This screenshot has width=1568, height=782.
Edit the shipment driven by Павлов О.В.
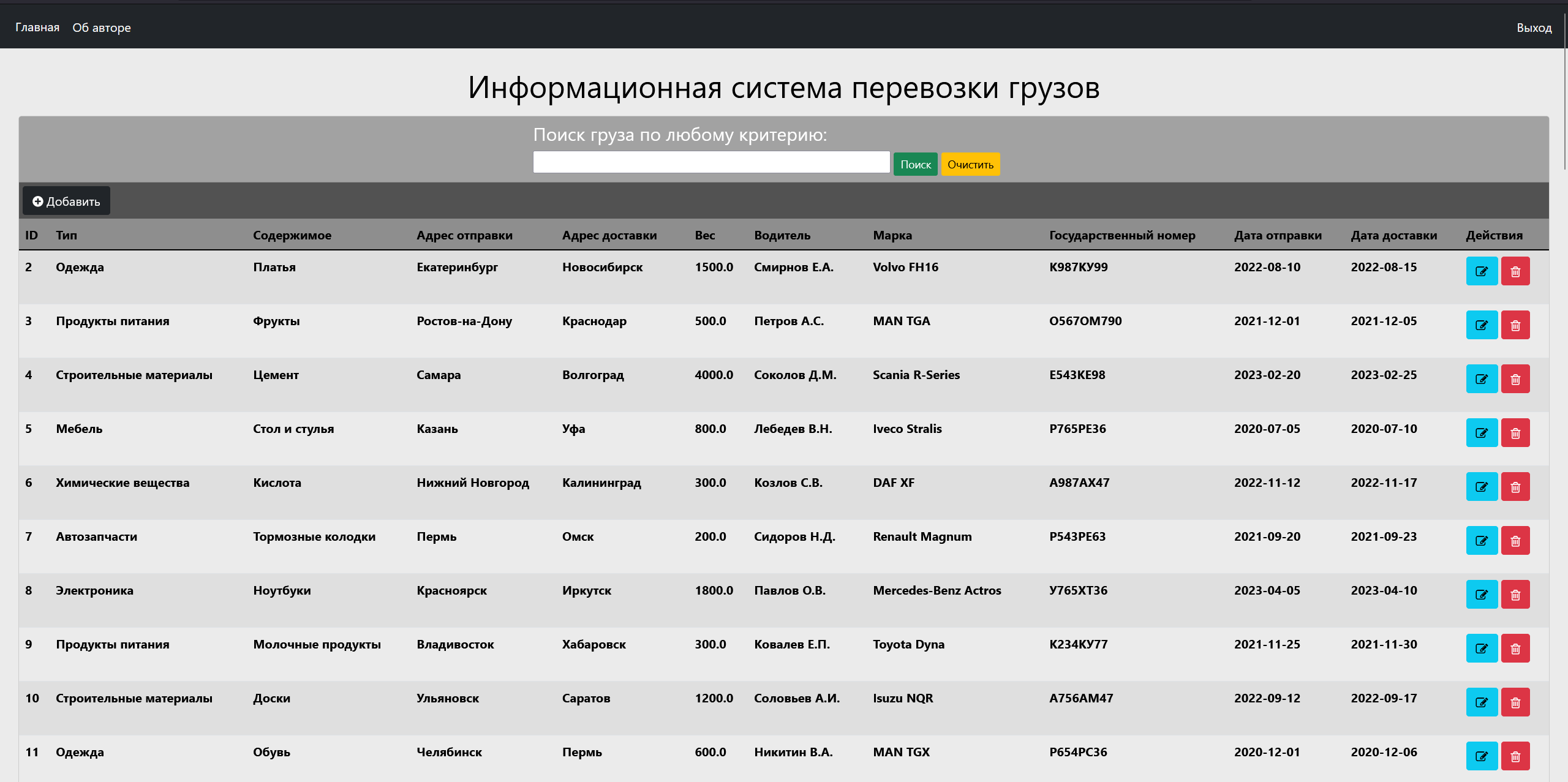pos(1482,594)
